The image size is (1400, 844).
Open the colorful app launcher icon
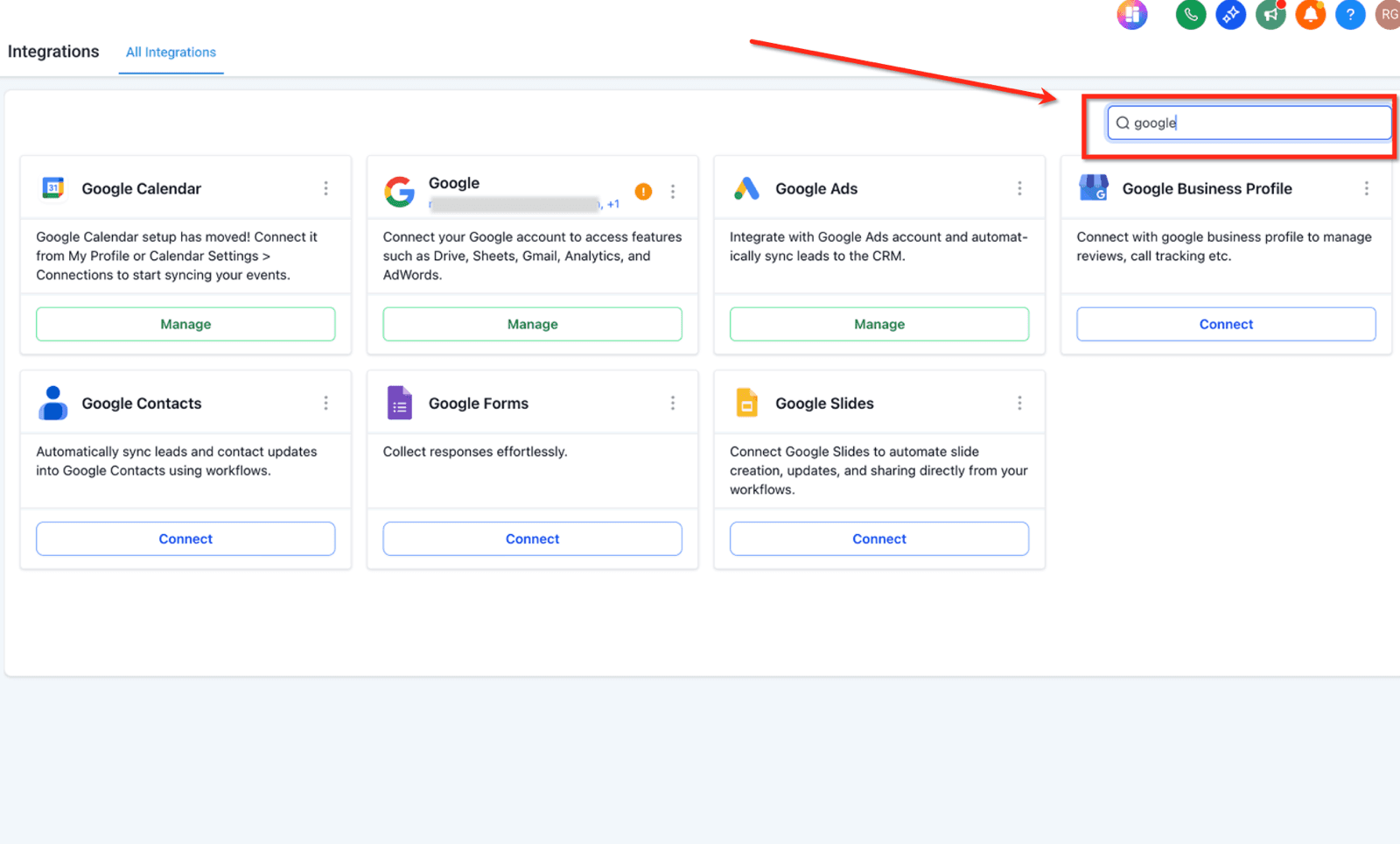pyautogui.click(x=1132, y=14)
